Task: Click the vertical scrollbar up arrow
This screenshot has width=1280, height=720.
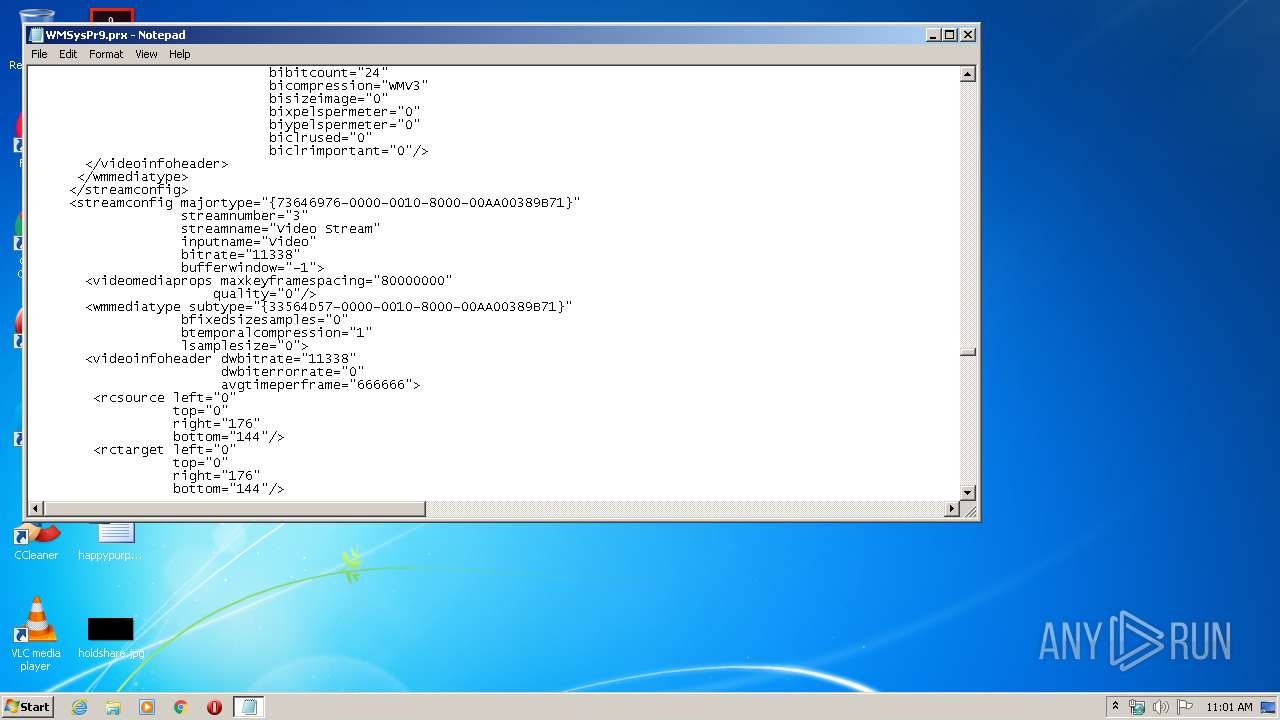Action: (967, 74)
